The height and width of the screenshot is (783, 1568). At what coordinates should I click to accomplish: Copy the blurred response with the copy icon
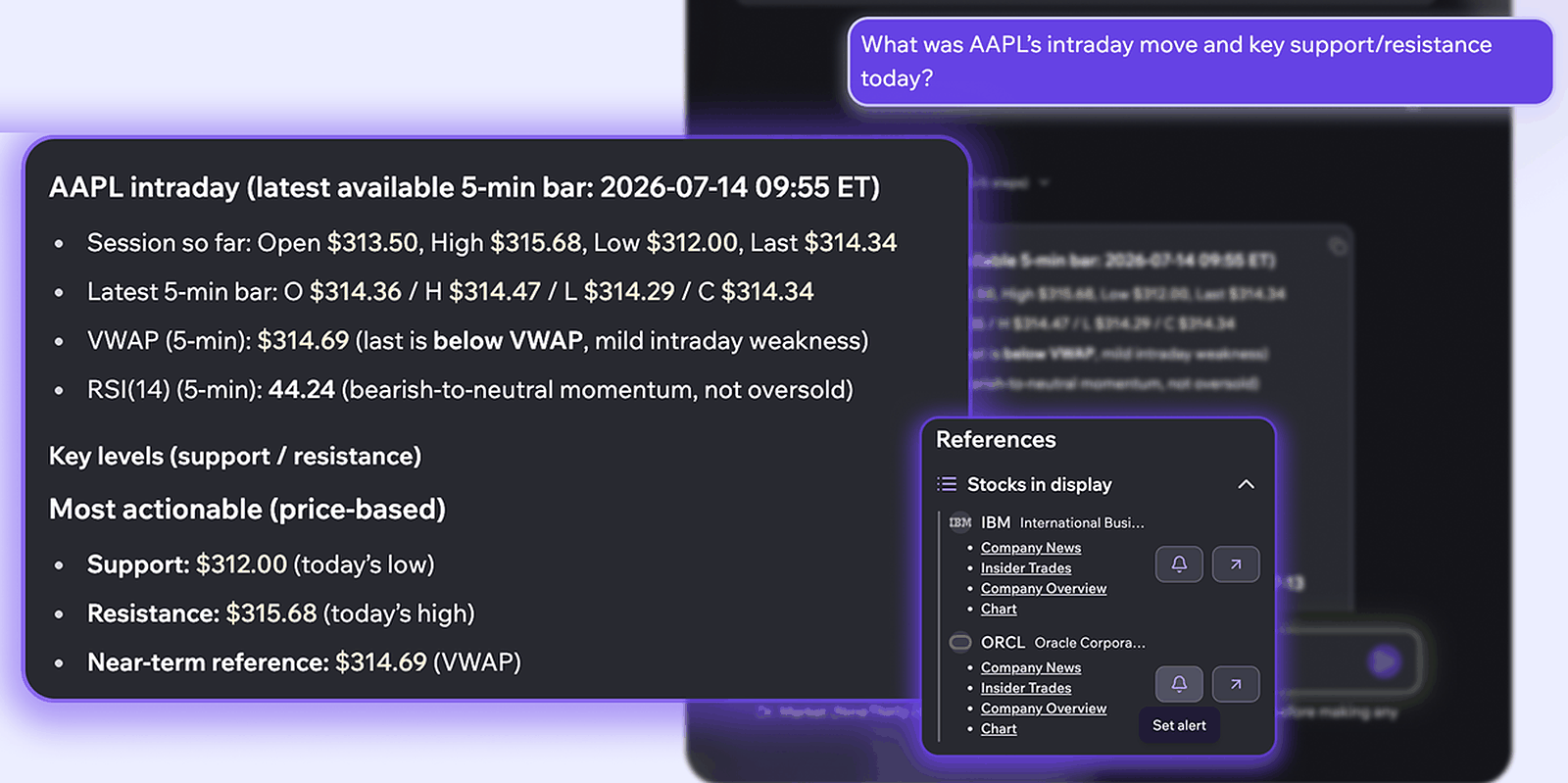point(1338,246)
